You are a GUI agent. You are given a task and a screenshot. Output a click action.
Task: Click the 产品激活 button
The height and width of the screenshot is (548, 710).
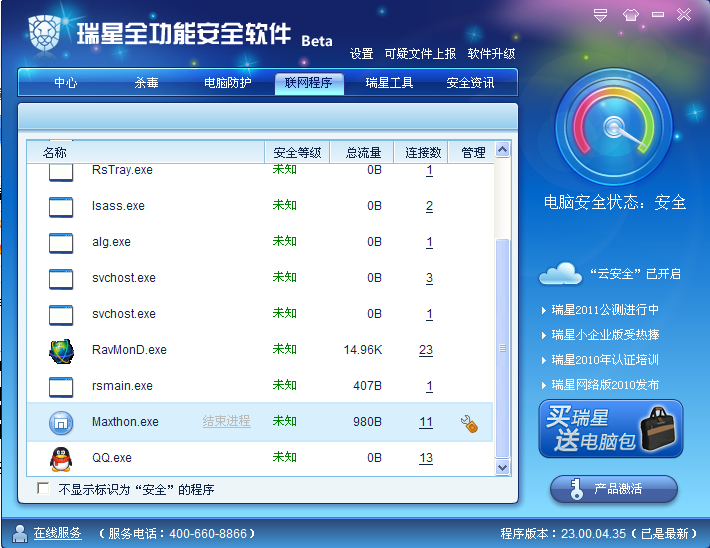tap(614, 489)
